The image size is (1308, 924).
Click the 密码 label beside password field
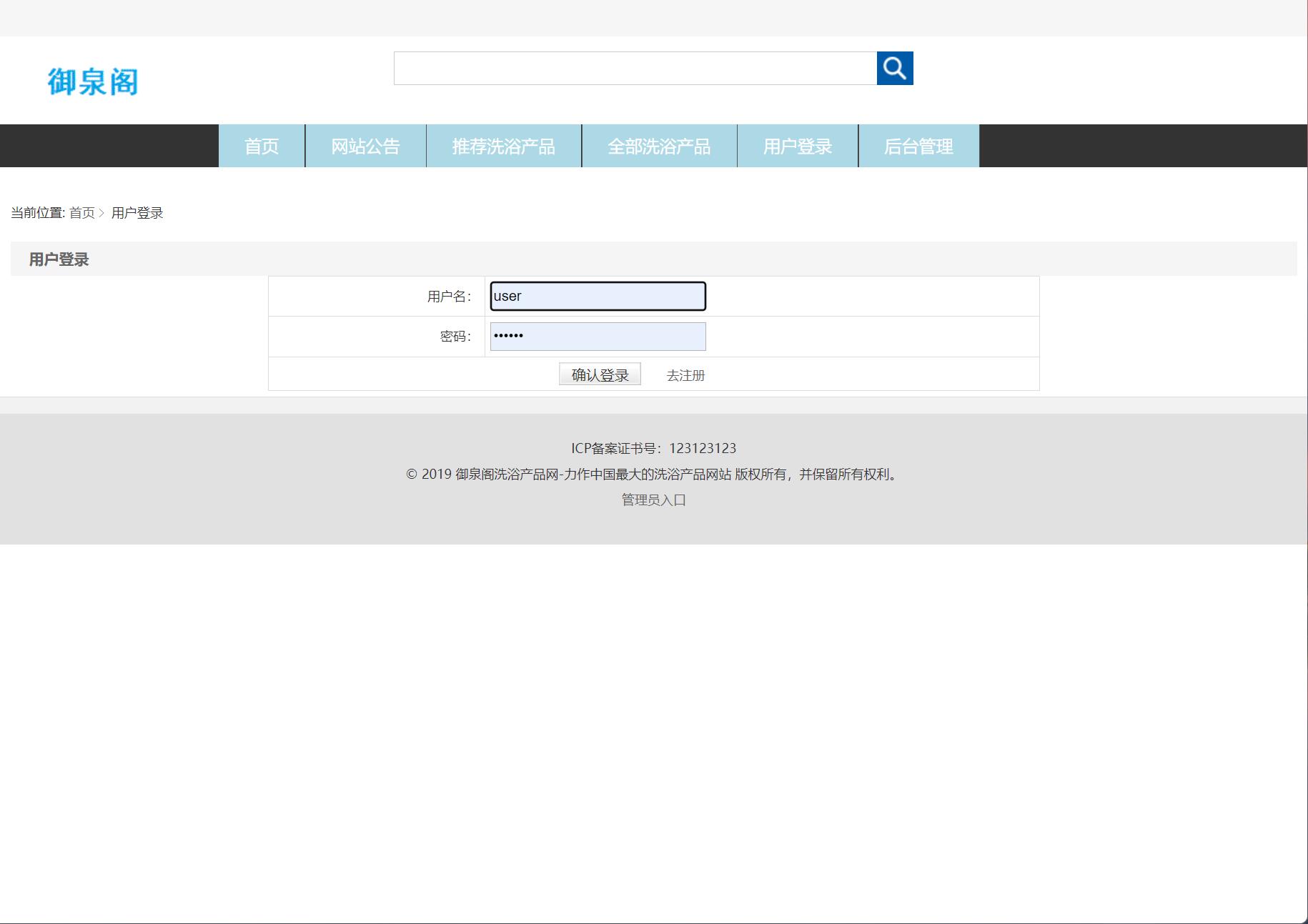click(455, 336)
